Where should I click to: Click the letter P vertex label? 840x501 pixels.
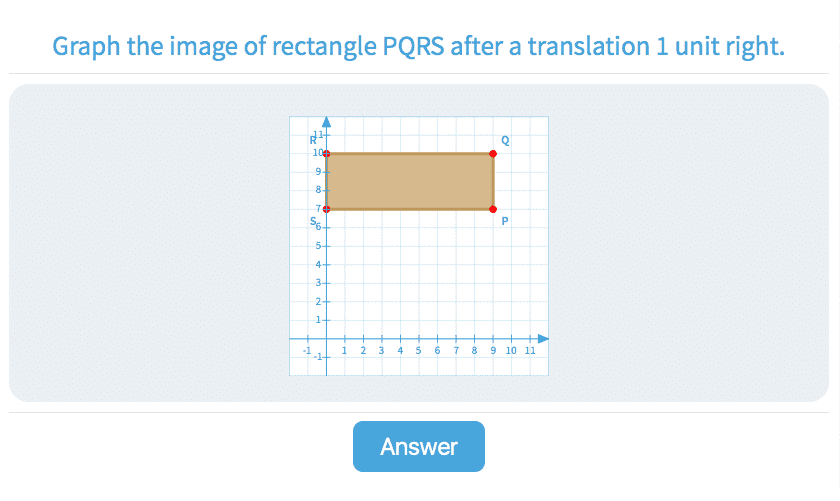pyautogui.click(x=505, y=221)
